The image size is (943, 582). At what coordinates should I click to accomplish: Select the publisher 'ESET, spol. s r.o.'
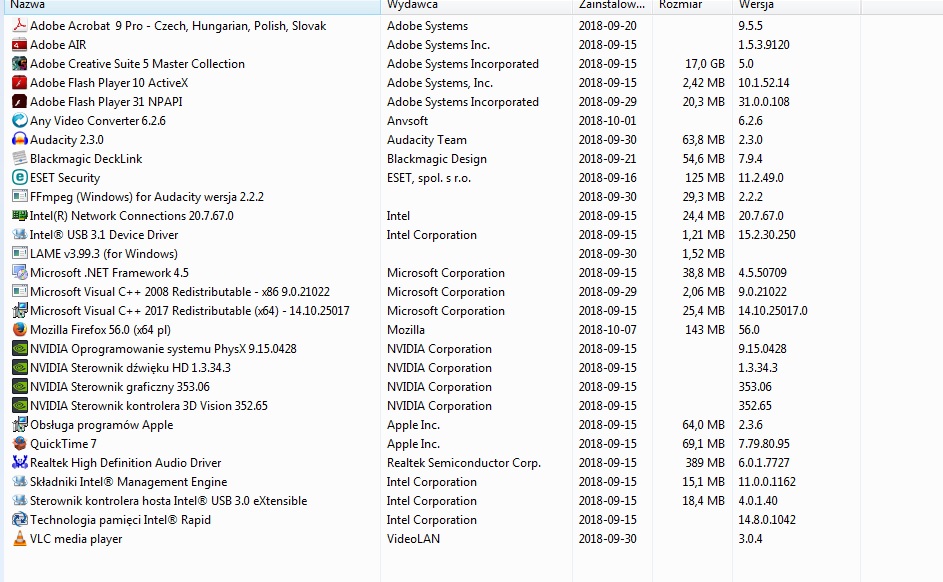click(429, 178)
